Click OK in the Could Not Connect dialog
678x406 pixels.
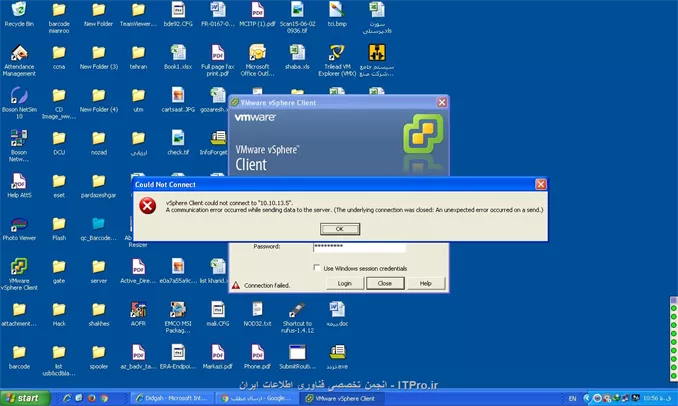340,229
